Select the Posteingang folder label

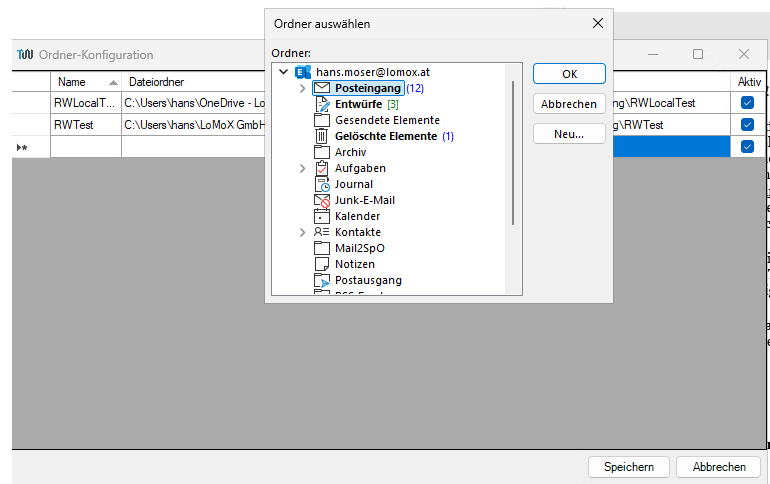tap(368, 88)
